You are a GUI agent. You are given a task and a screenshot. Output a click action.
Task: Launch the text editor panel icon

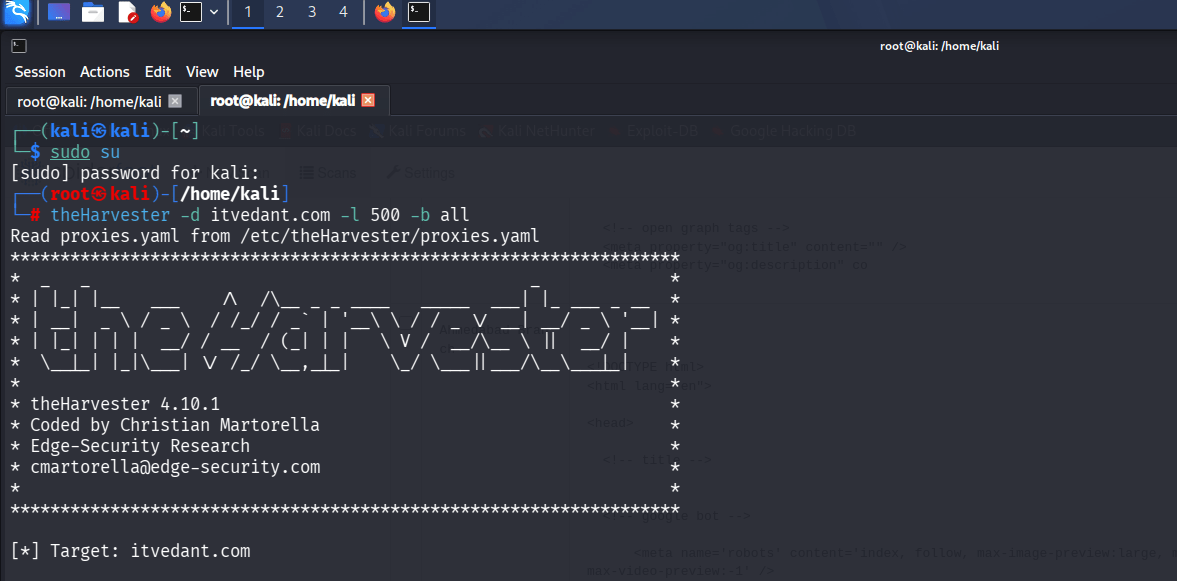128,12
